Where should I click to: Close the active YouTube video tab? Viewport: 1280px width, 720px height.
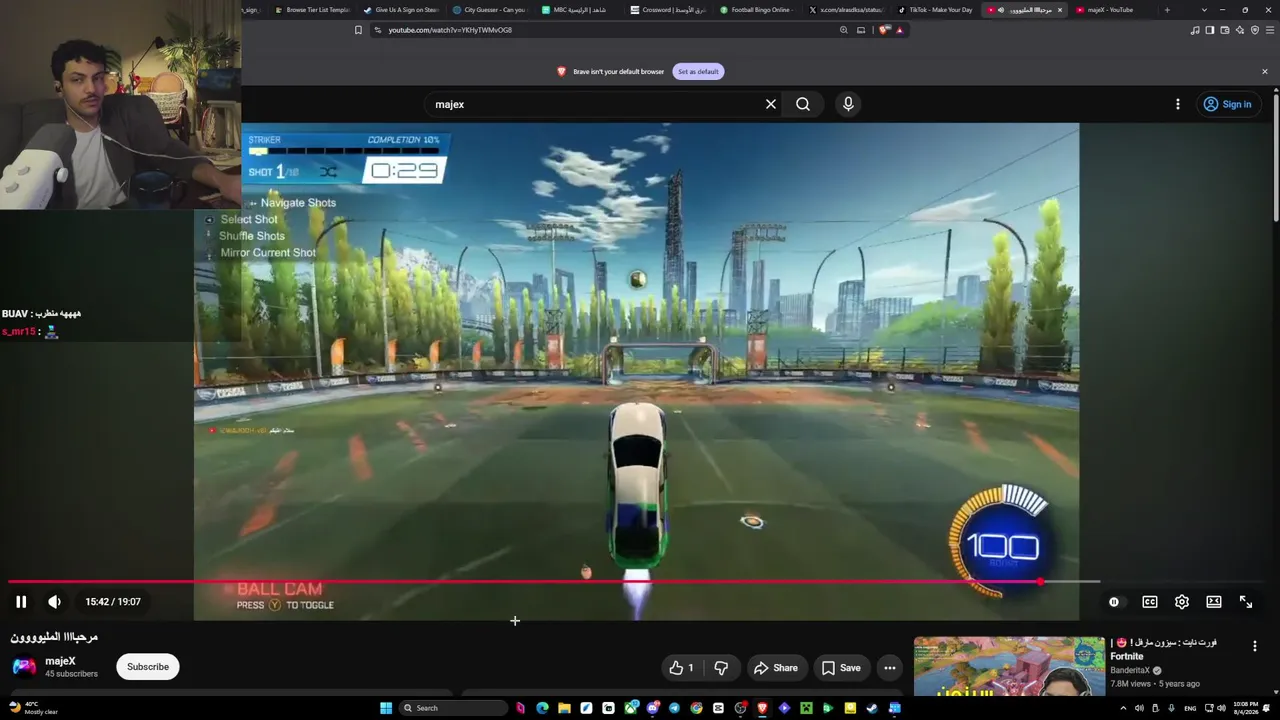1060,10
